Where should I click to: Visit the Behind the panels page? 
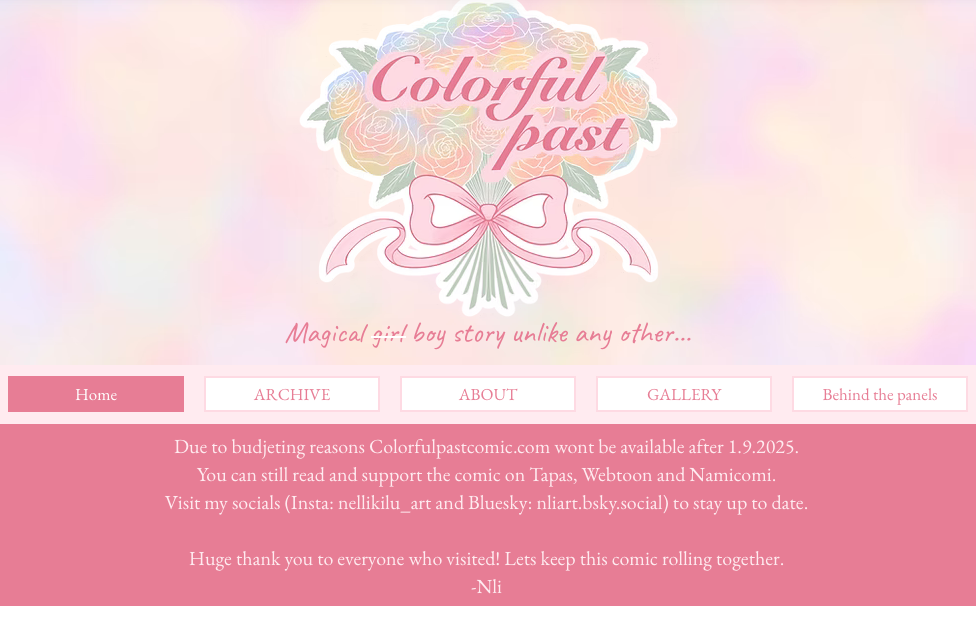pos(880,394)
